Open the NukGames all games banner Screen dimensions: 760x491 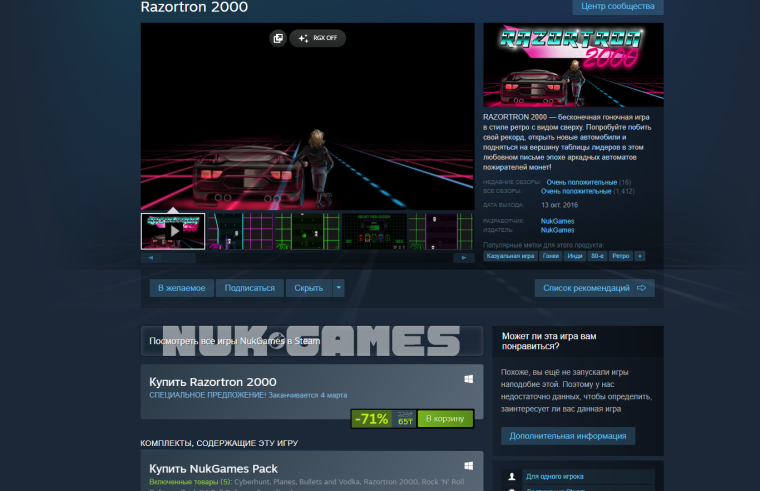pyautogui.click(x=312, y=341)
